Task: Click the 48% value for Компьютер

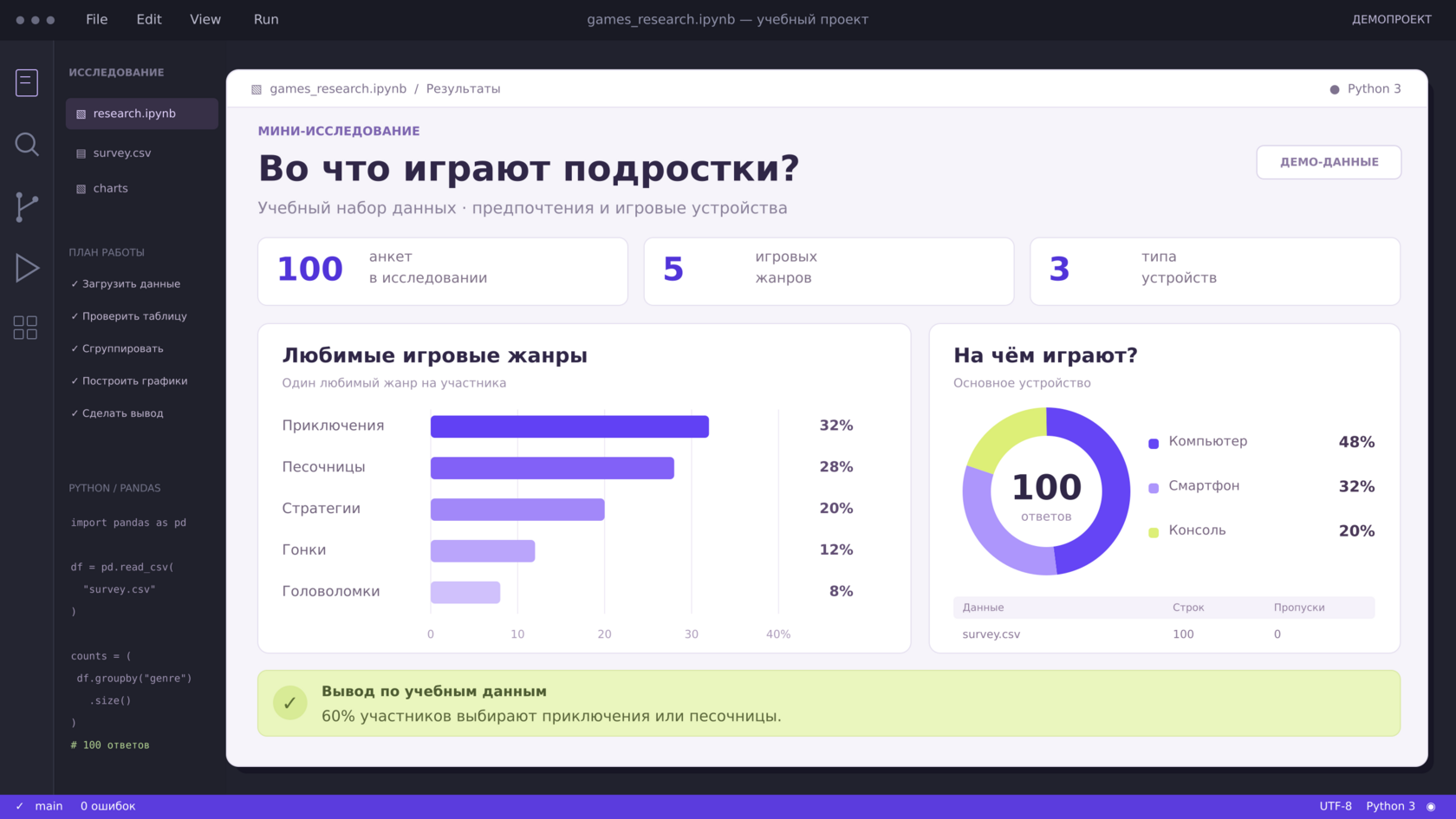Action: coord(1356,442)
